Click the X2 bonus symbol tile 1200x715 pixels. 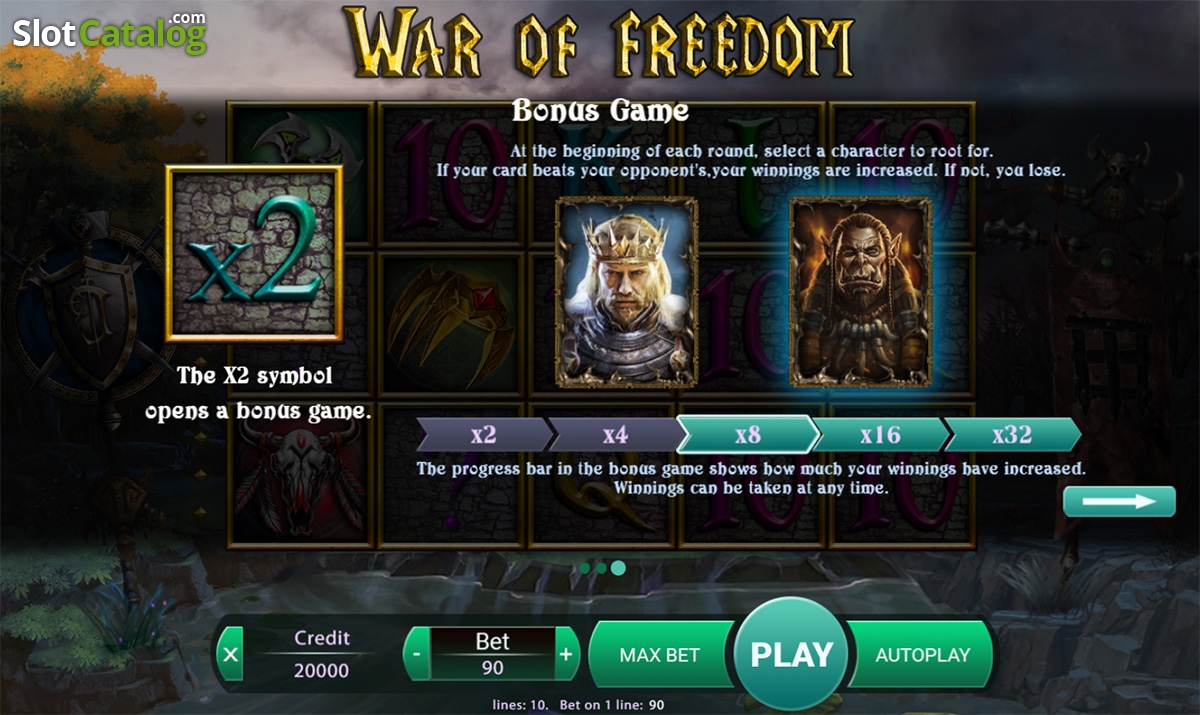point(255,254)
